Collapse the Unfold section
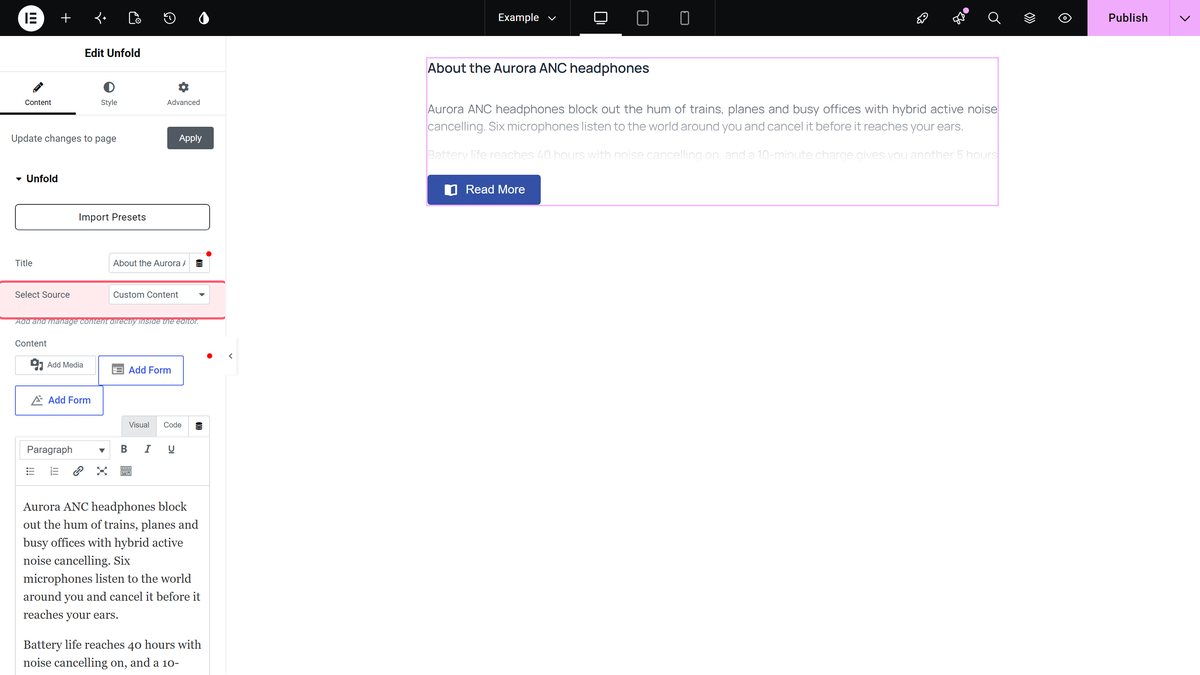 point(37,179)
